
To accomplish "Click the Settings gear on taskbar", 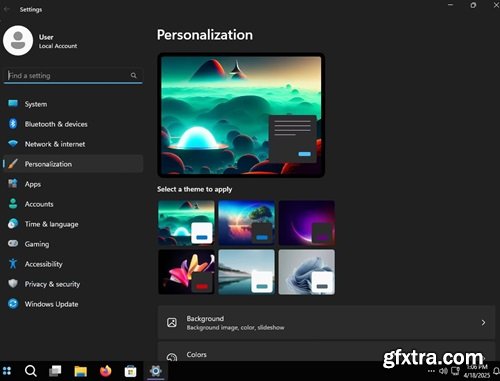I will pyautogui.click(x=155, y=371).
